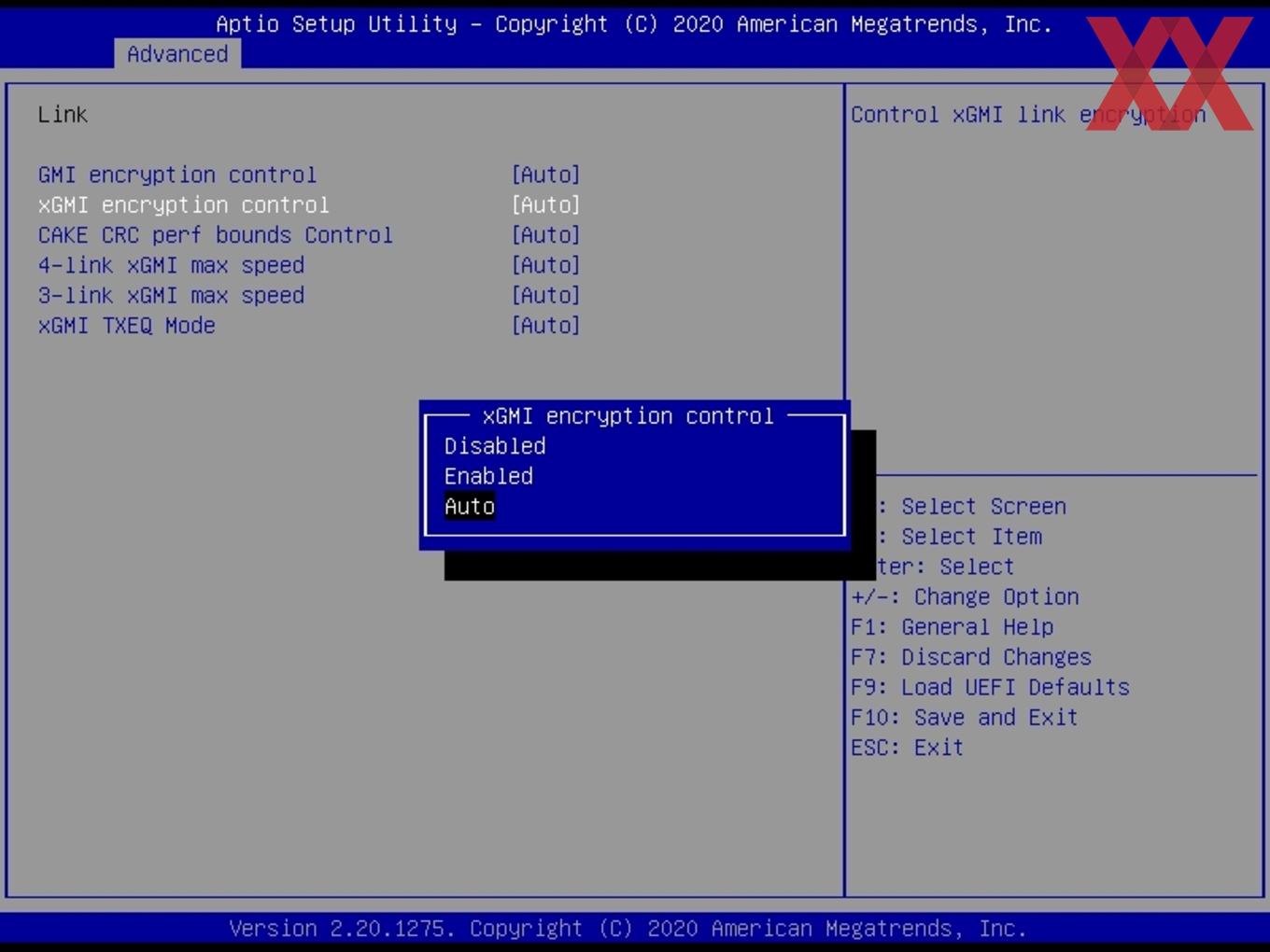Click the '+/-: Change Option' hint
The image size is (1270, 952).
pos(965,597)
